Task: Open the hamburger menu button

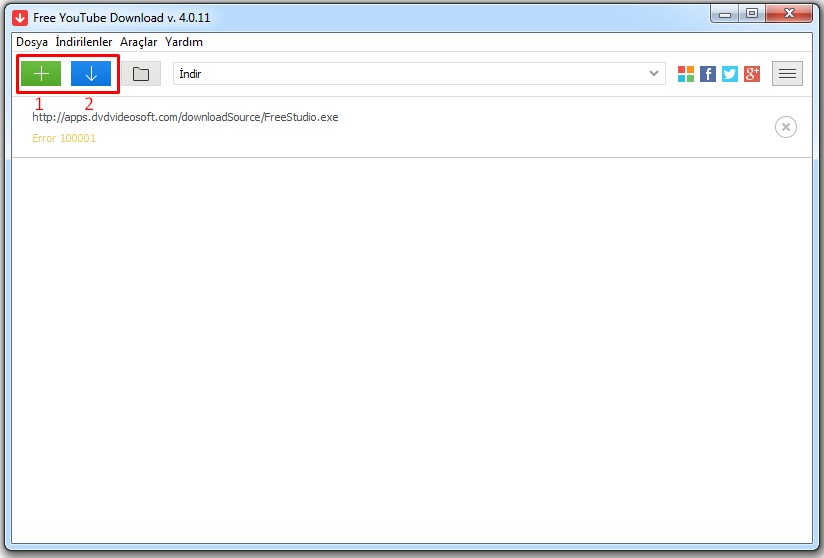Action: click(787, 74)
